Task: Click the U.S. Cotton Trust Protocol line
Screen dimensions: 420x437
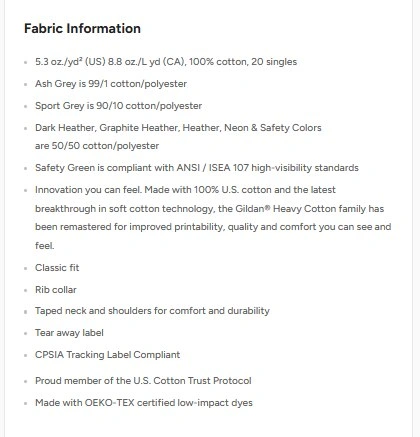Action: coord(143,381)
